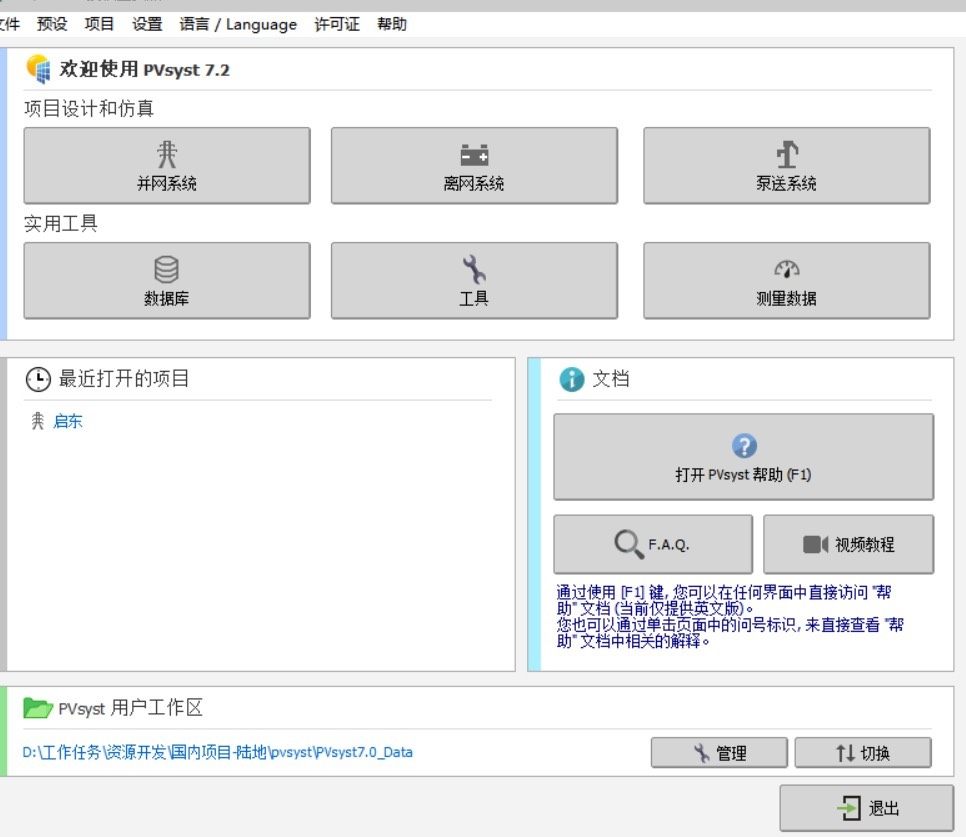Screen dimensions: 966x837
Task: Open the 设置 menu
Action: pos(147,24)
